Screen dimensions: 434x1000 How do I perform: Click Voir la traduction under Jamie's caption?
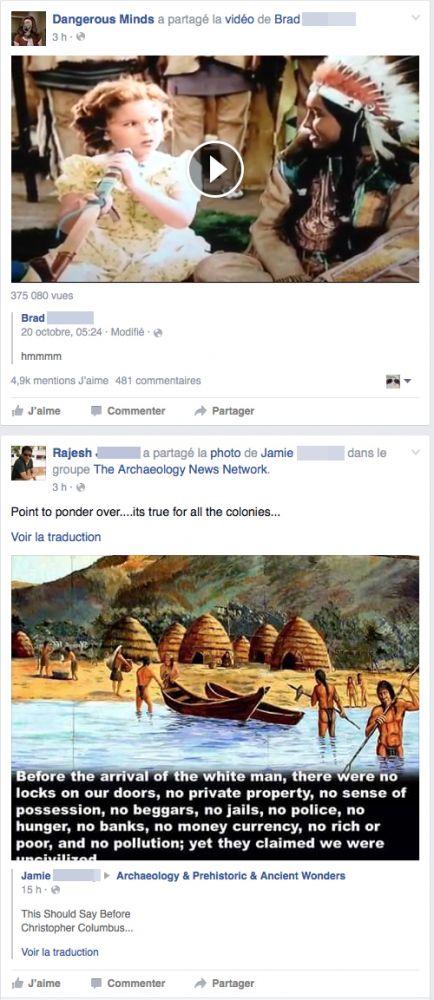[x=60, y=952]
